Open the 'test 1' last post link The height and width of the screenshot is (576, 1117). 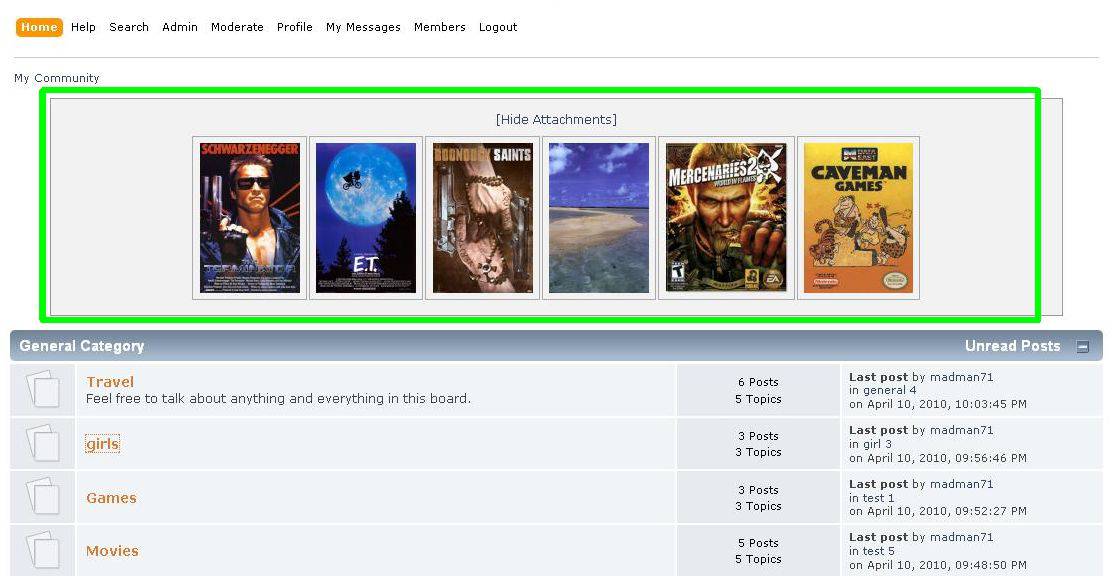[x=878, y=498]
